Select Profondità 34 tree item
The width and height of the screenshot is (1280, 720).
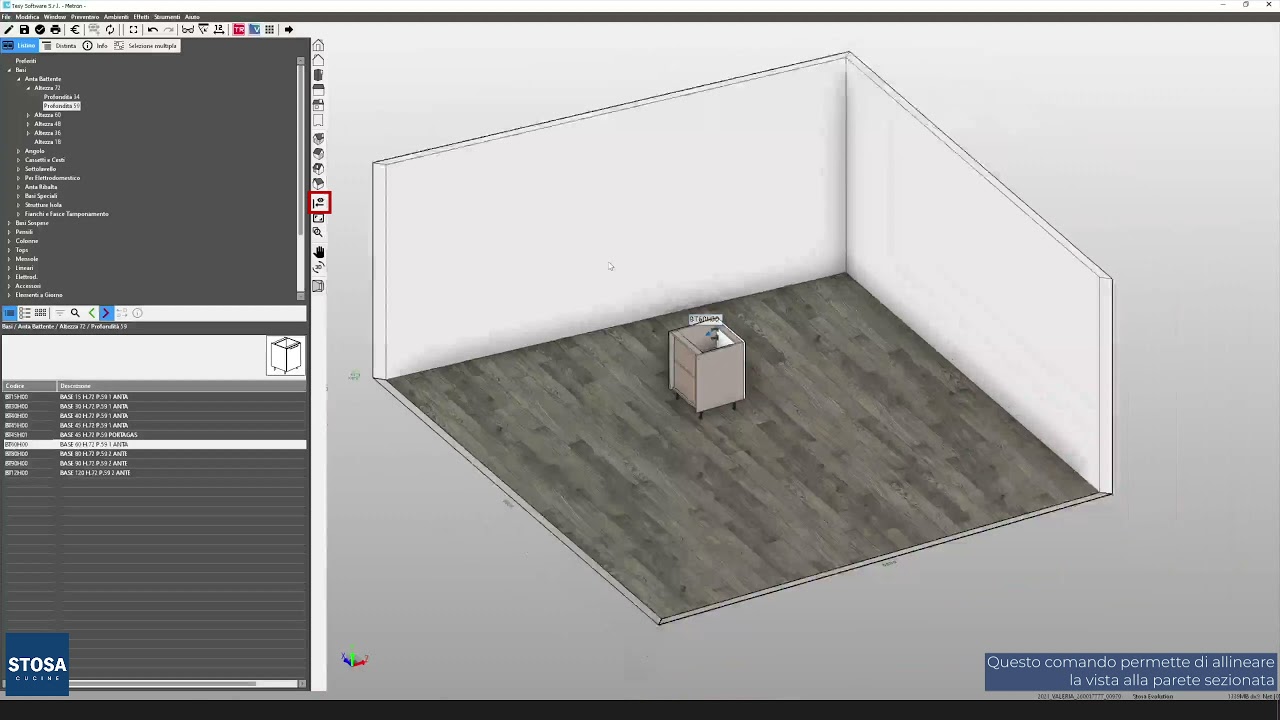point(62,97)
